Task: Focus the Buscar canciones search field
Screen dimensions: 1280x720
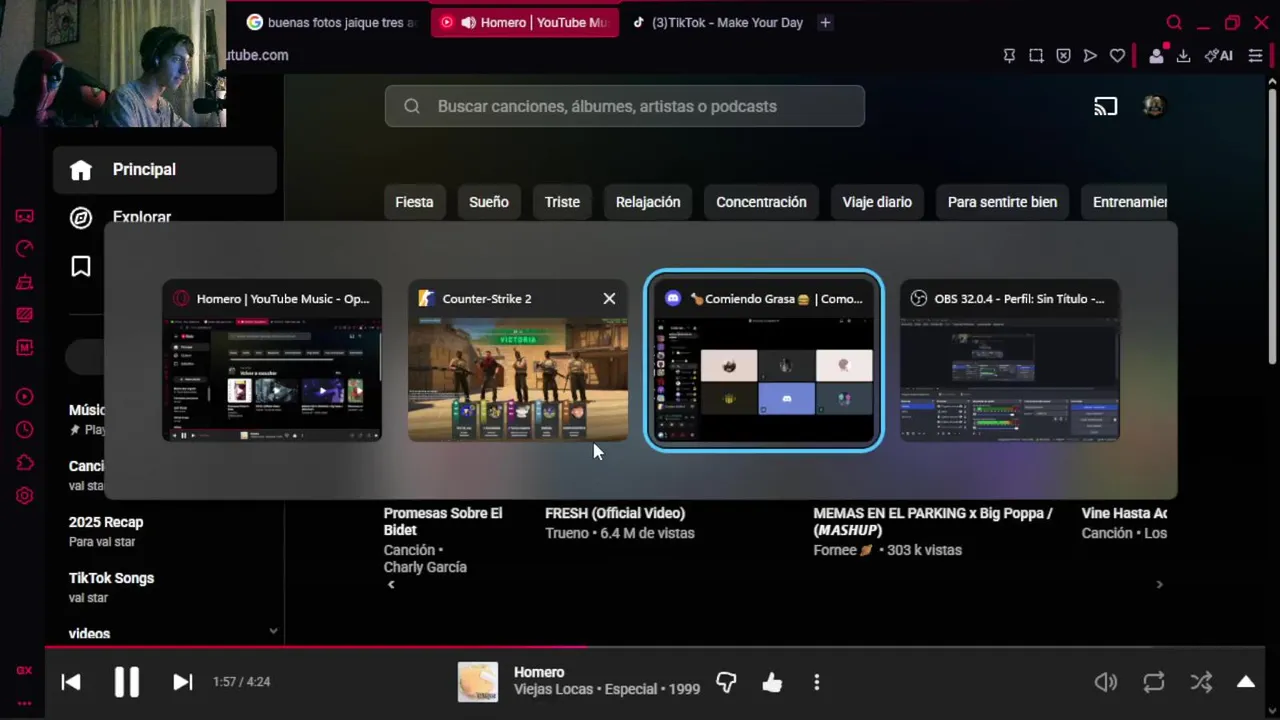Action: (x=625, y=106)
